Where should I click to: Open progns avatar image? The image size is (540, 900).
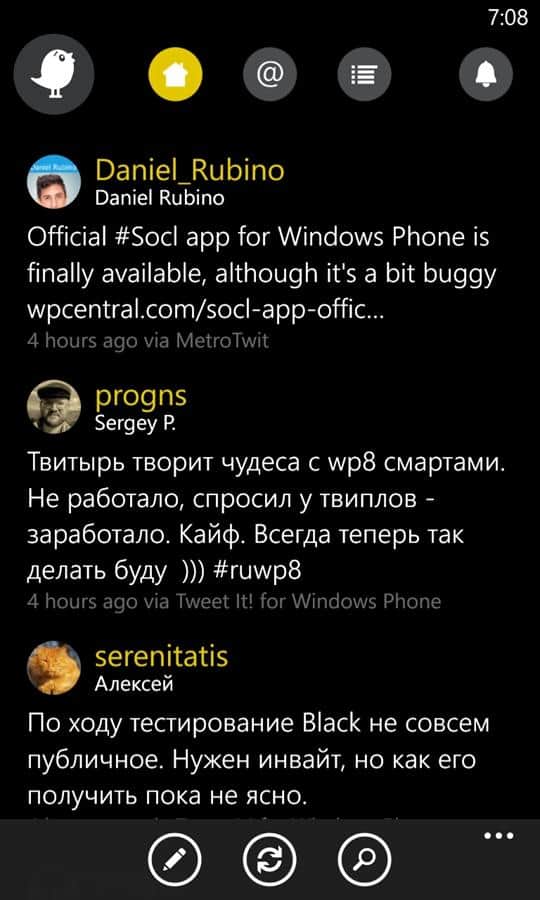click(54, 407)
